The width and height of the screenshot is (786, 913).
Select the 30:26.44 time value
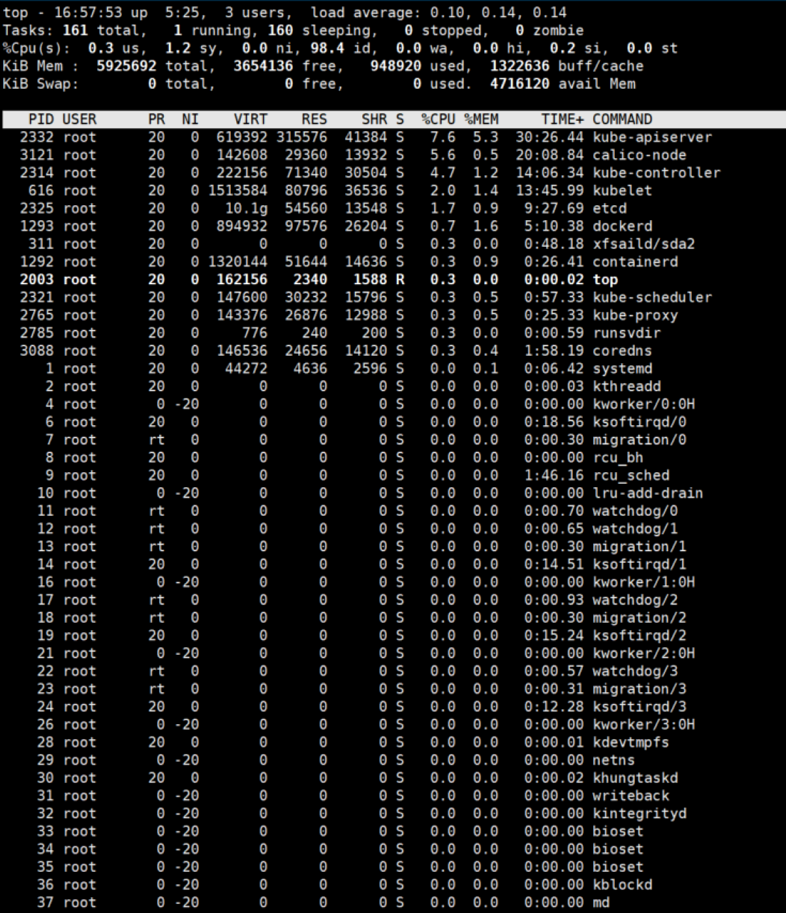coord(550,137)
